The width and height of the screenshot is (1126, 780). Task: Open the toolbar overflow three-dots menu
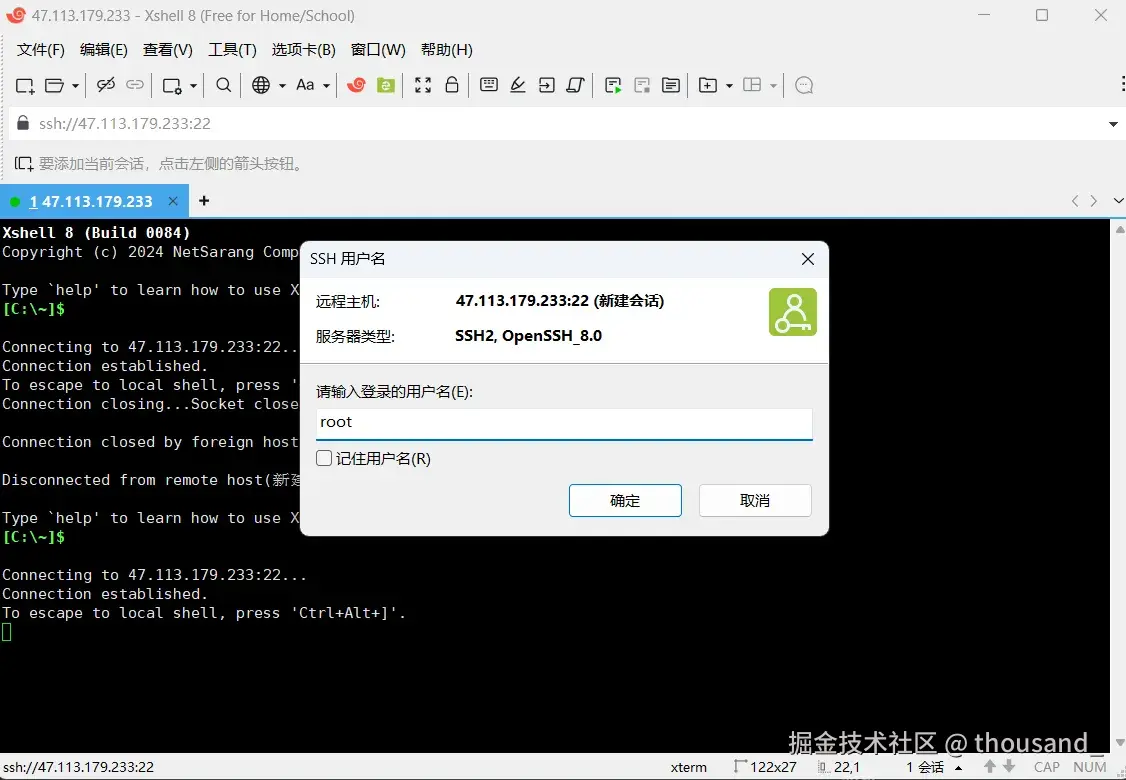click(1122, 84)
